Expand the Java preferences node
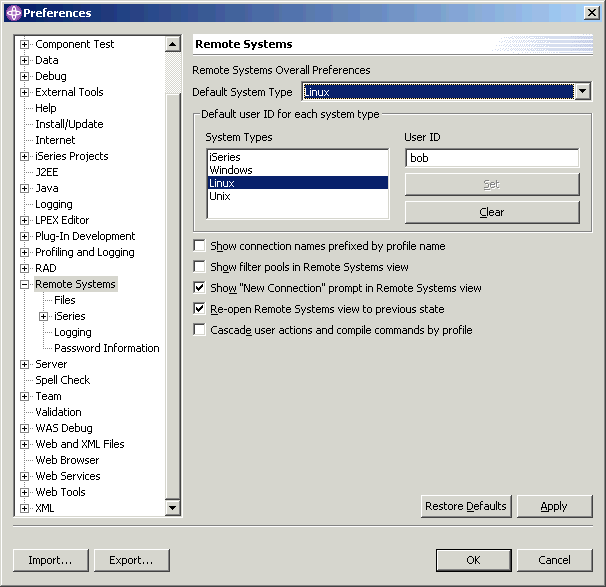This screenshot has height=587, width=606. tap(25, 188)
